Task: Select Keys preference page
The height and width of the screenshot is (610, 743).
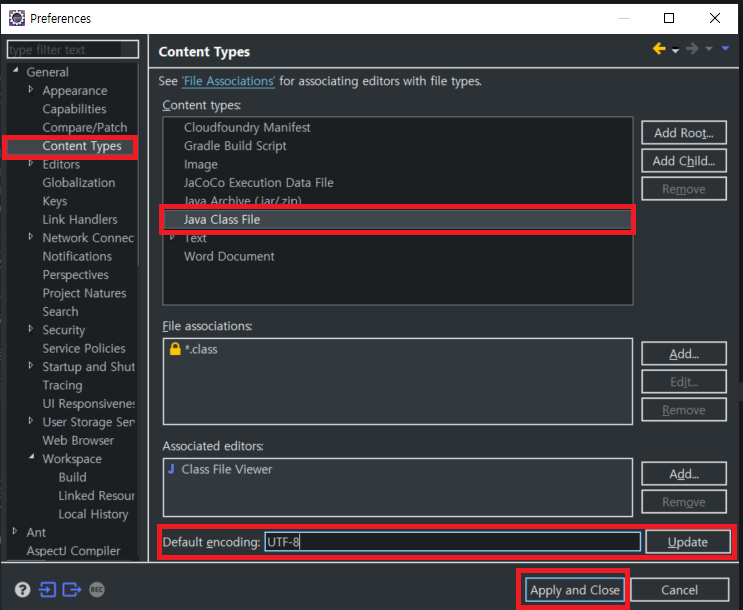Action: tap(55, 201)
